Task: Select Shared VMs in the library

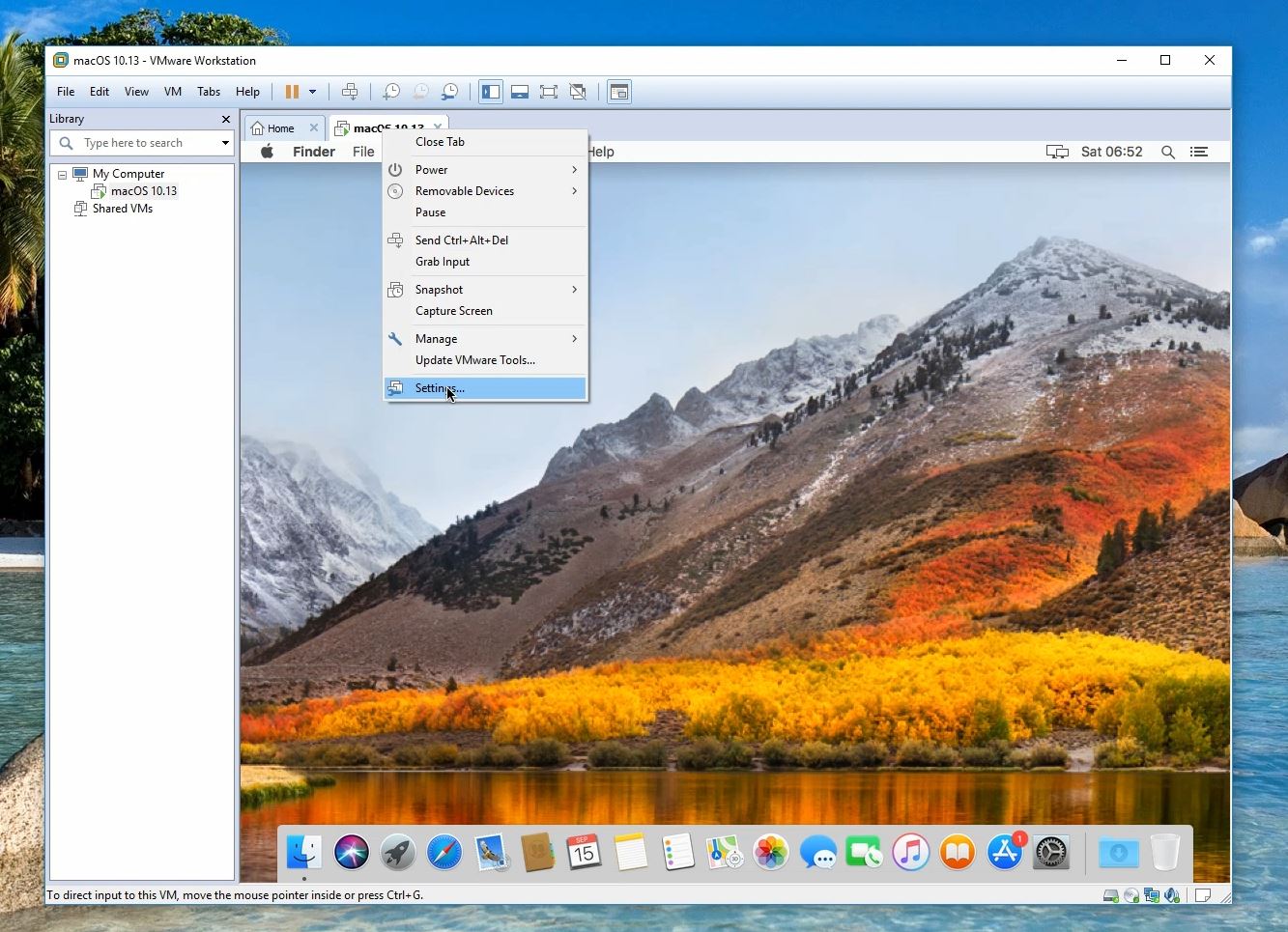Action: click(123, 209)
